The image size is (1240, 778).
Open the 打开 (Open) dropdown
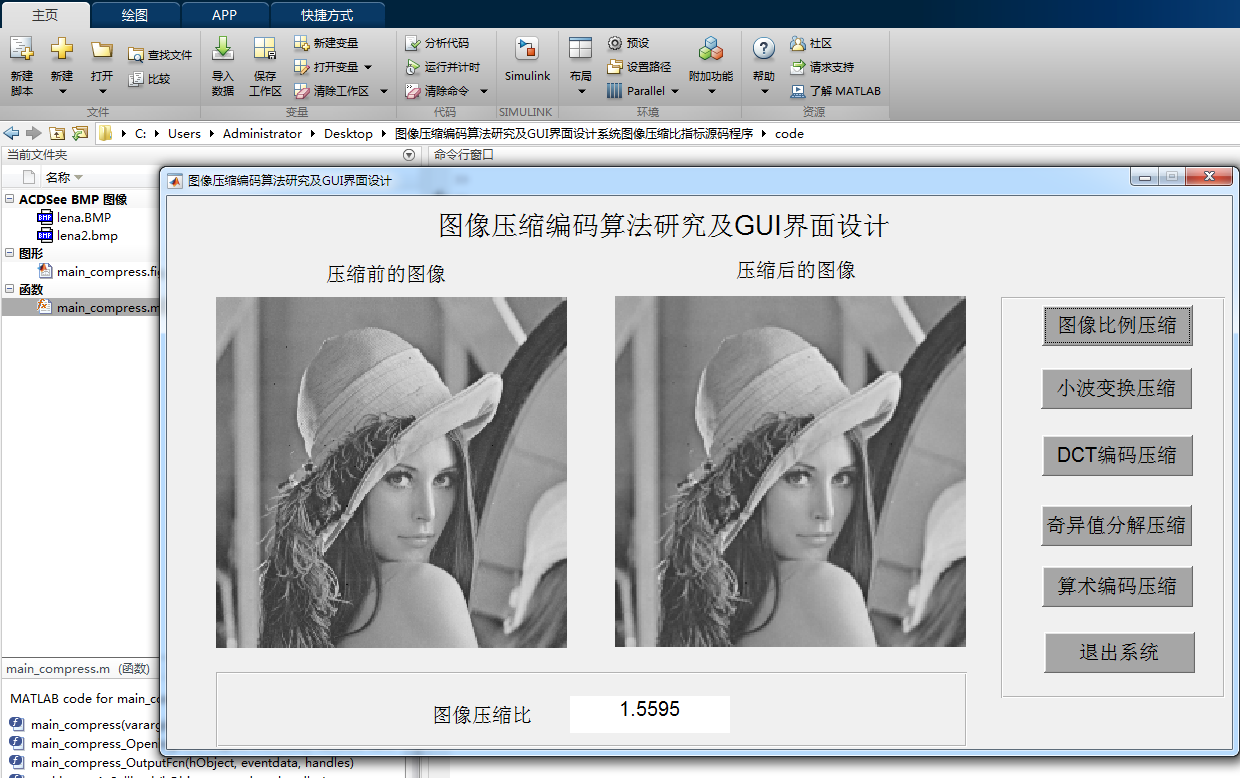pyautogui.click(x=102, y=91)
